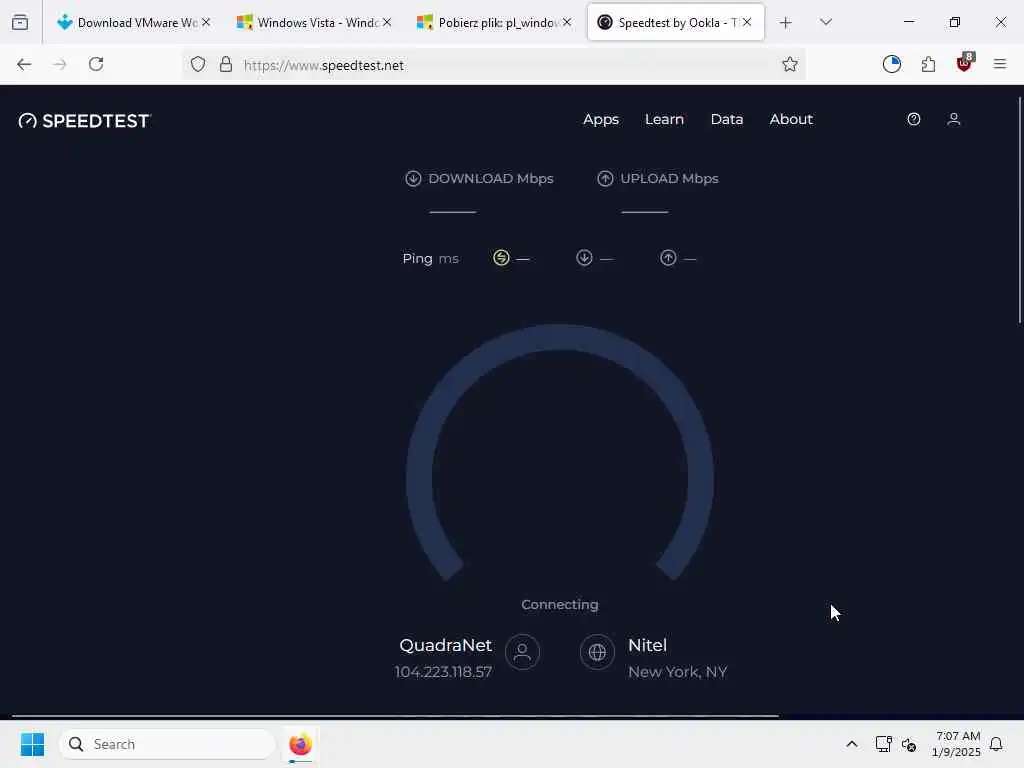Click the ISP user profile icon
1024x768 pixels.
(522, 652)
